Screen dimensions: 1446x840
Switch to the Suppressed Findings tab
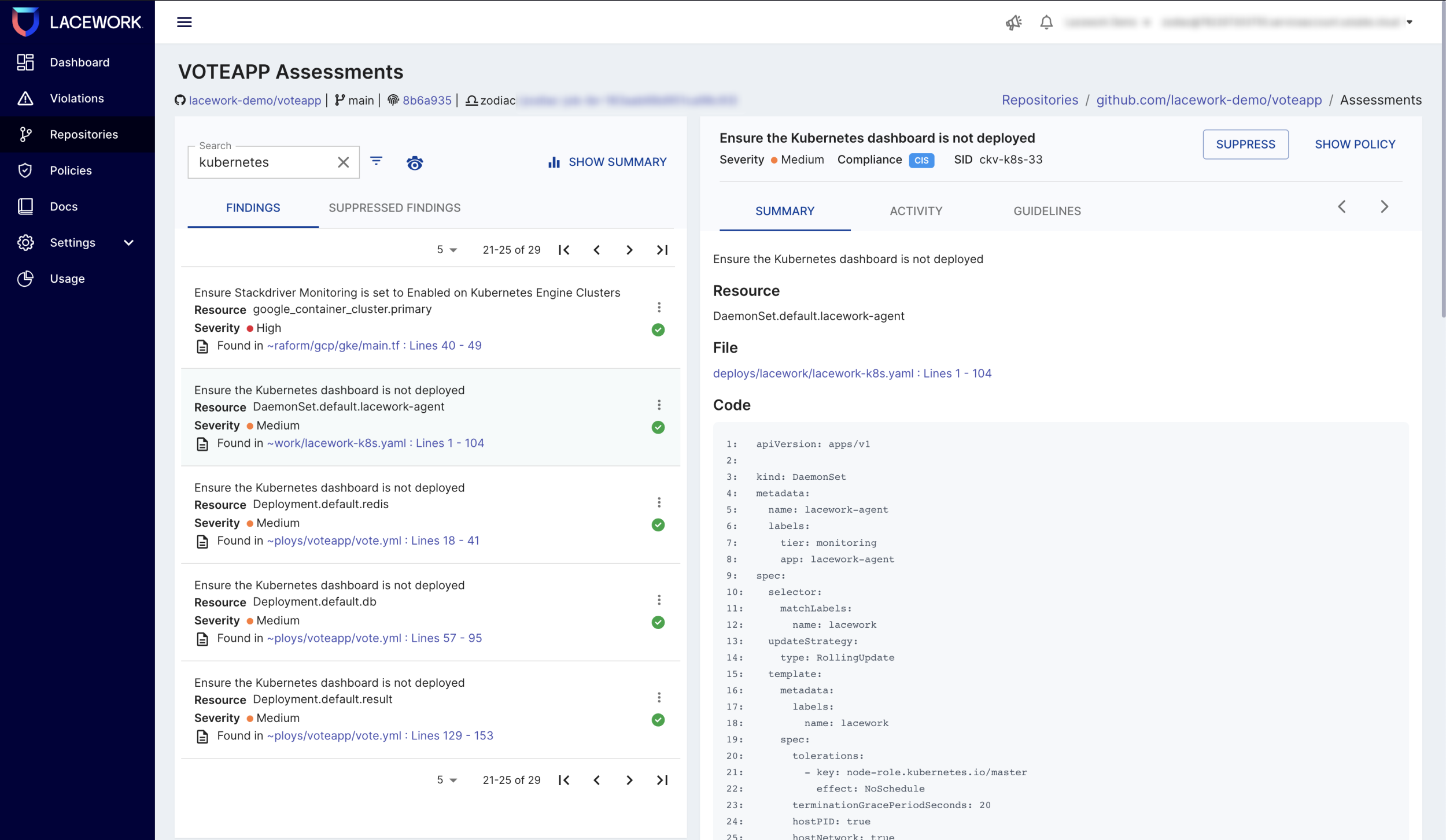(x=394, y=208)
